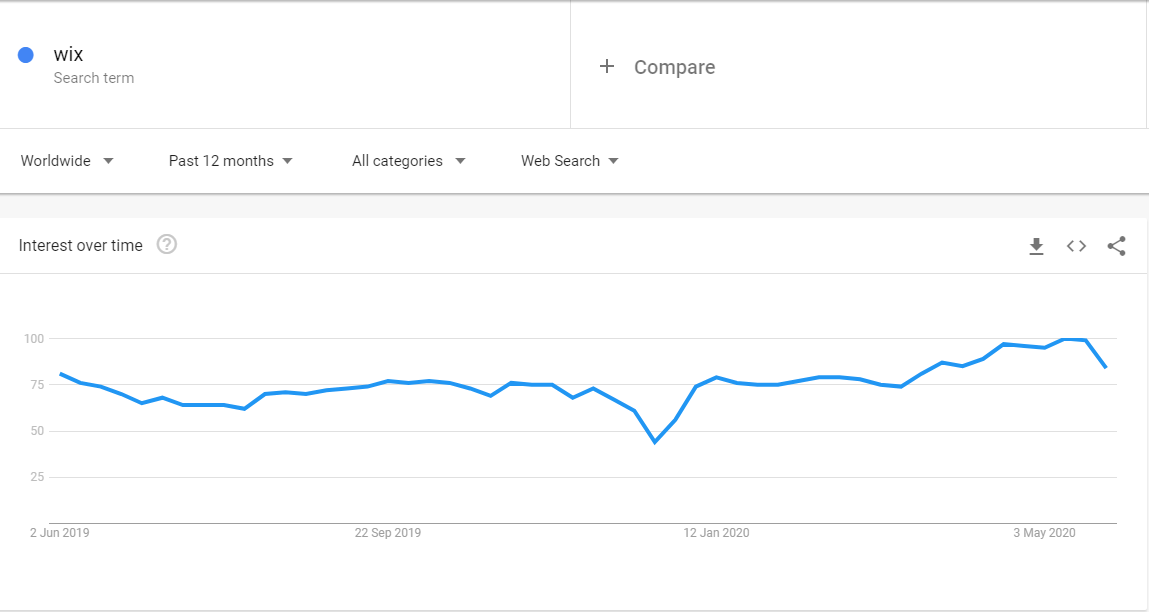Share the interest over time chart
This screenshot has height=612, width=1149.
point(1116,246)
